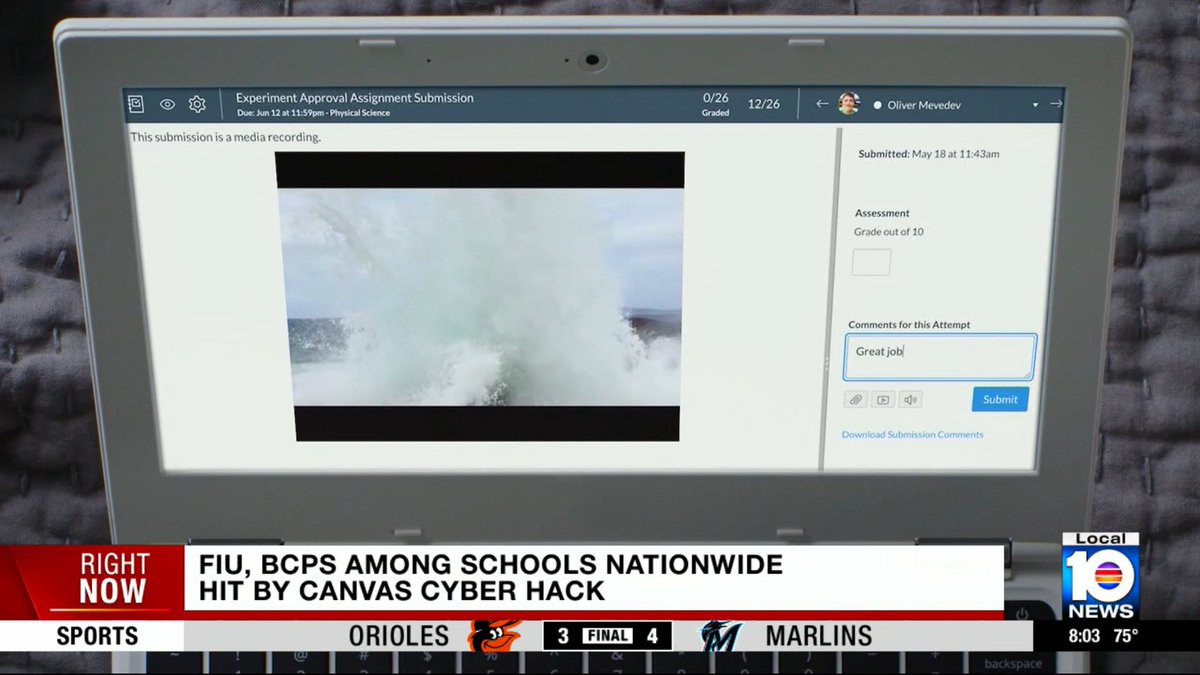Click the "Comments for this Attempt" label
This screenshot has height=675, width=1200.
[x=909, y=325]
